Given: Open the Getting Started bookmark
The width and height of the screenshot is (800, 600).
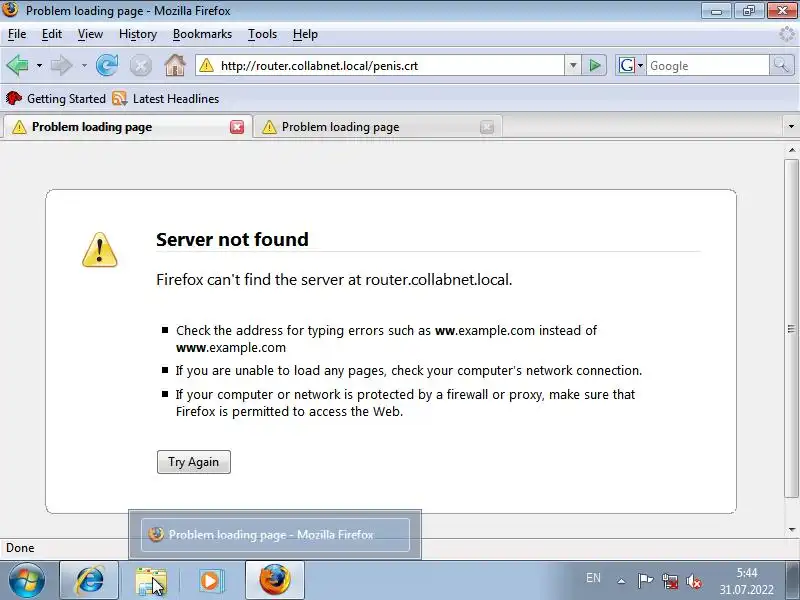Looking at the screenshot, I should tap(56, 98).
